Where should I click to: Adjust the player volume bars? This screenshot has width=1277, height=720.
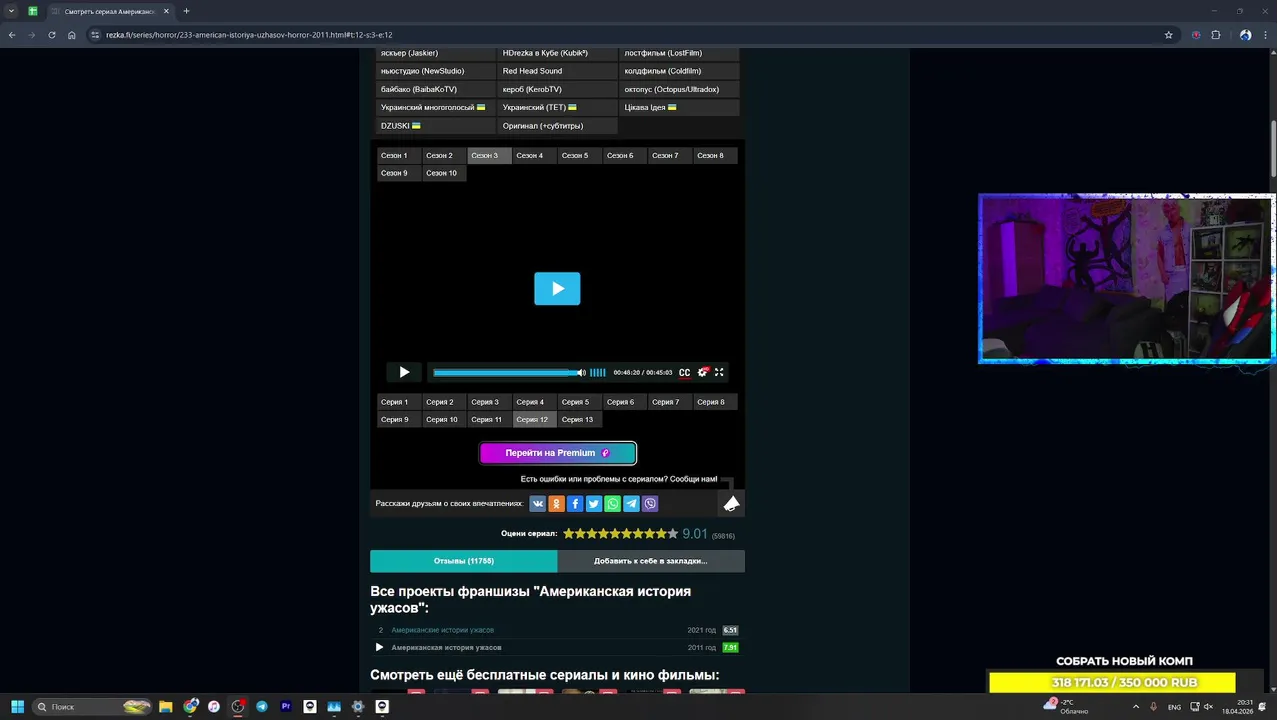point(597,372)
